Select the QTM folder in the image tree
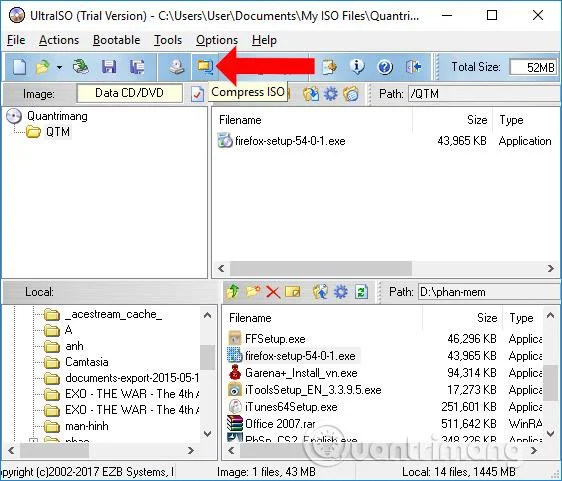 57,132
